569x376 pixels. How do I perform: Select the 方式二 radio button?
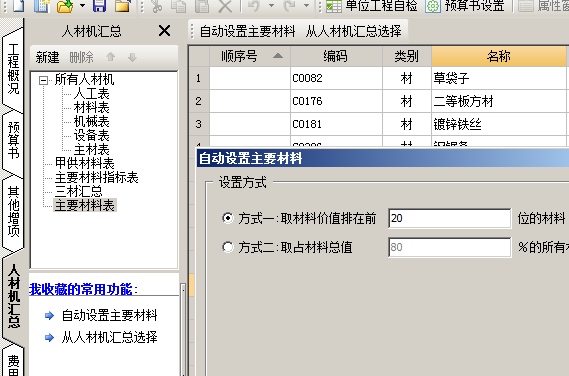pos(228,247)
